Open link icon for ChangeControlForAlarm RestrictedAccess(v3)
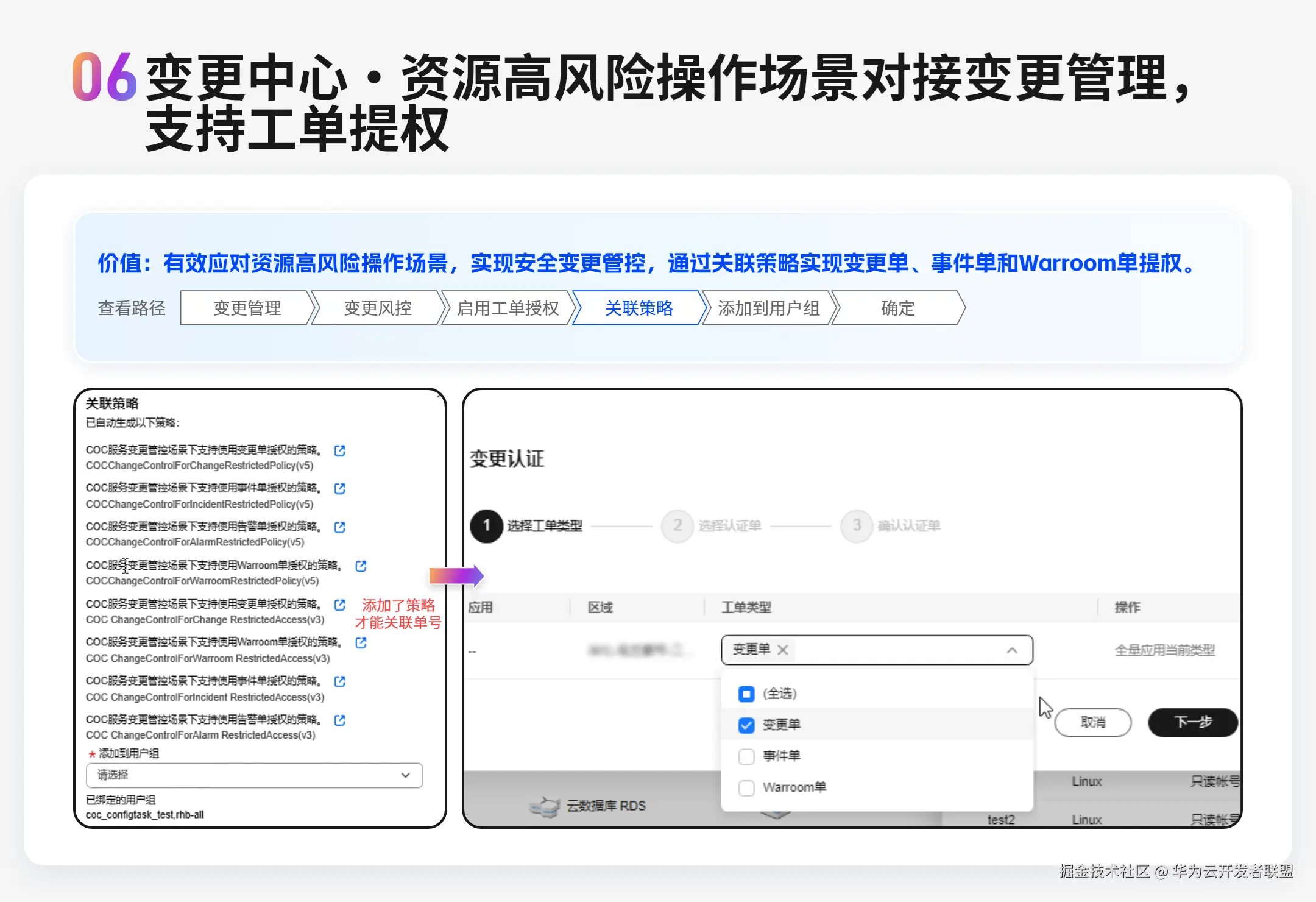The height and width of the screenshot is (902, 1316). tap(340, 720)
